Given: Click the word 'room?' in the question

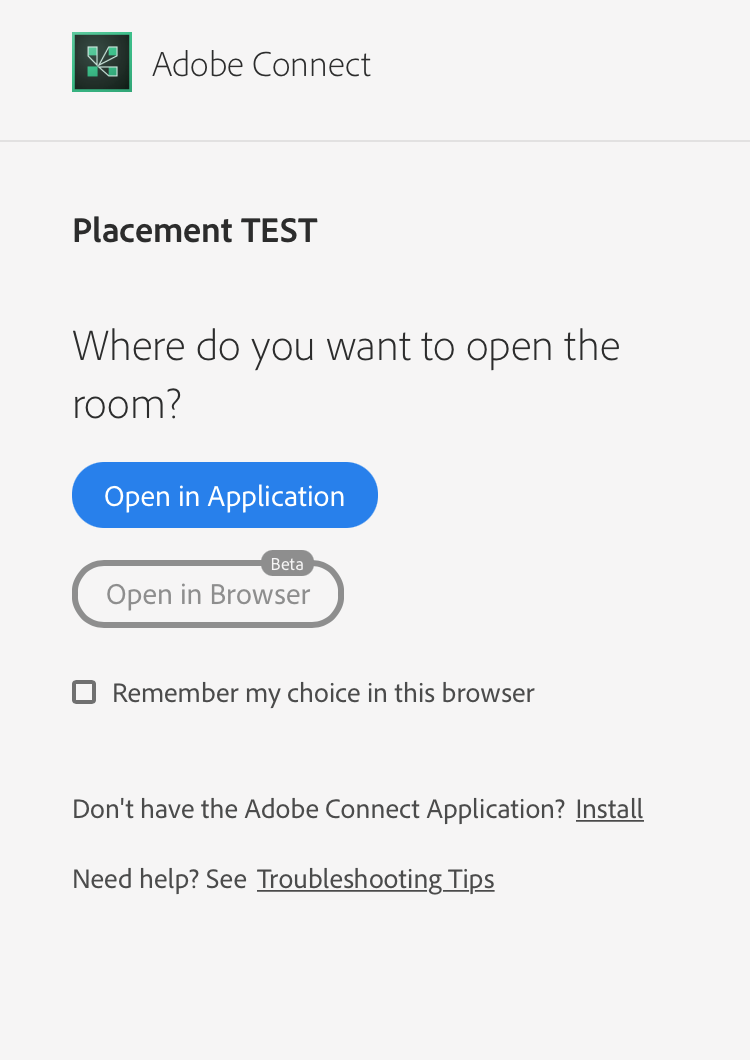Looking at the screenshot, I should pyautogui.click(x=127, y=405).
